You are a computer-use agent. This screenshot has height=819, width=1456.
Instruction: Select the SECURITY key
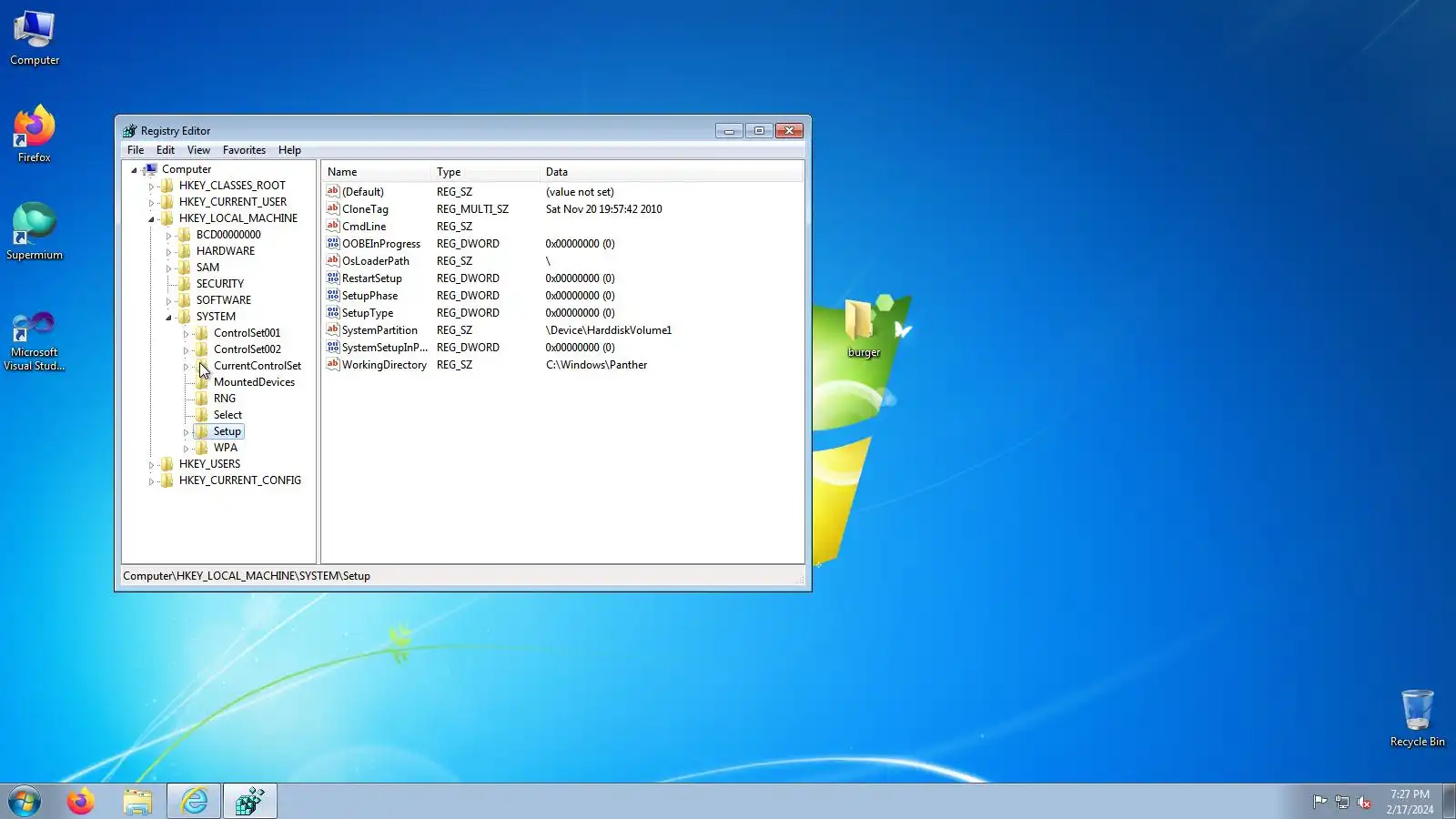(x=220, y=284)
